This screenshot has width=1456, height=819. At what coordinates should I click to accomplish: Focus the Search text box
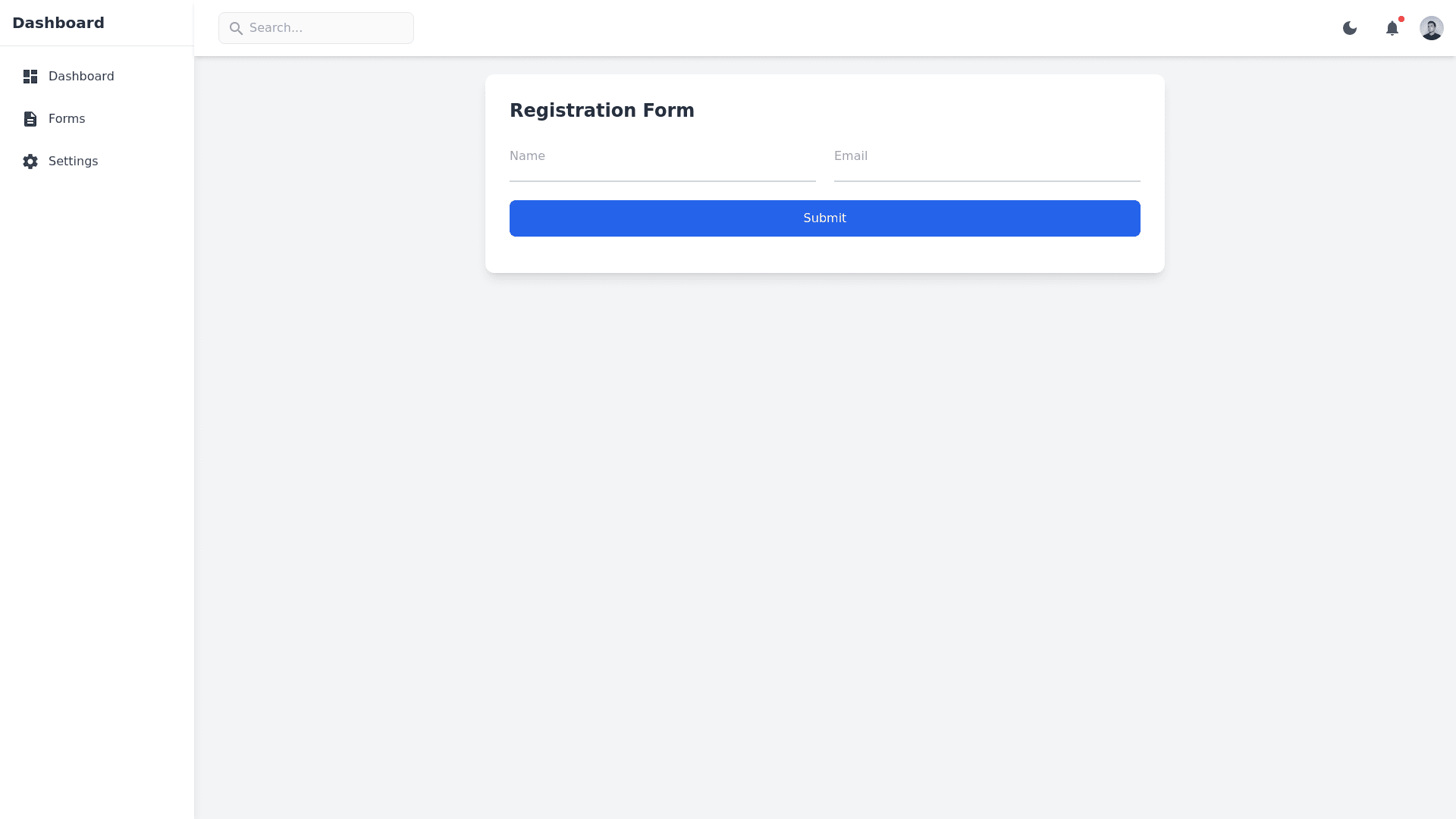(x=326, y=28)
